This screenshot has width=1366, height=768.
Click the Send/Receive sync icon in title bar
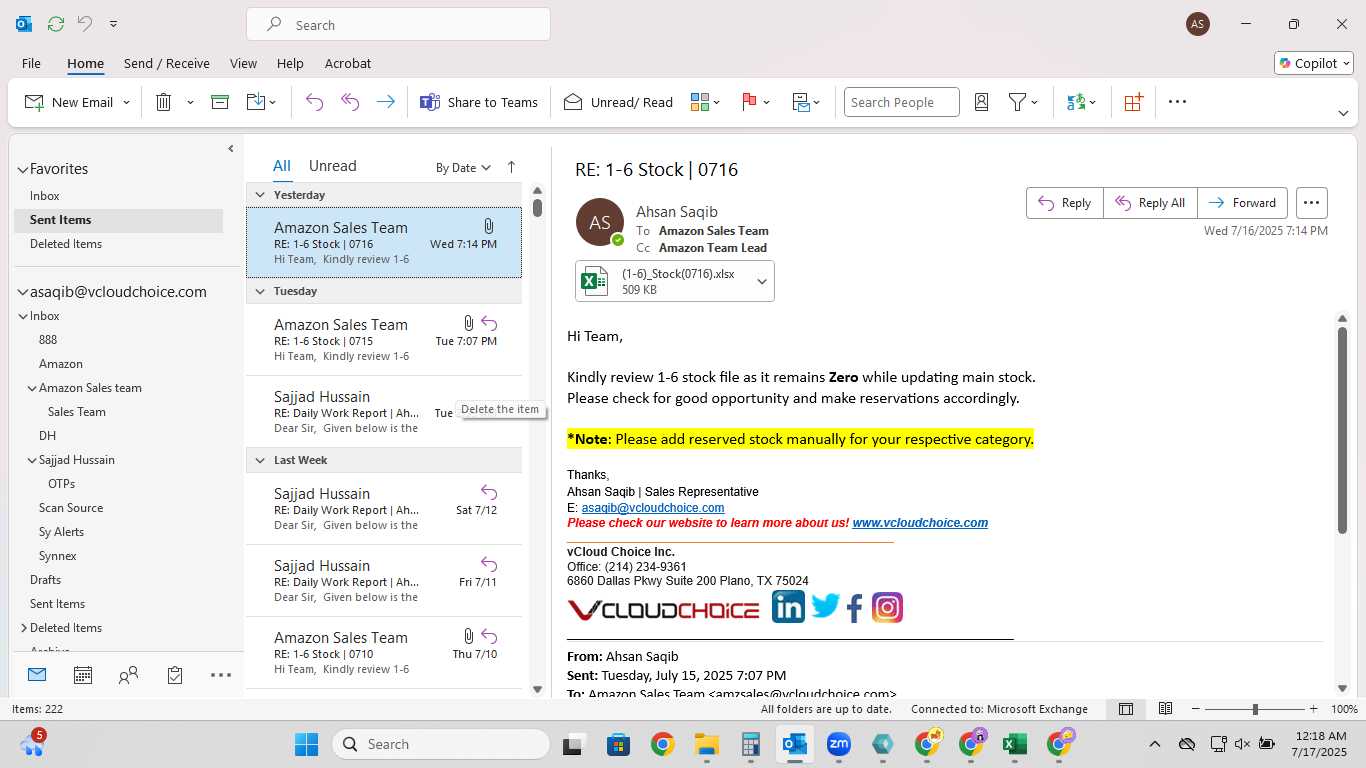pyautogui.click(x=56, y=23)
